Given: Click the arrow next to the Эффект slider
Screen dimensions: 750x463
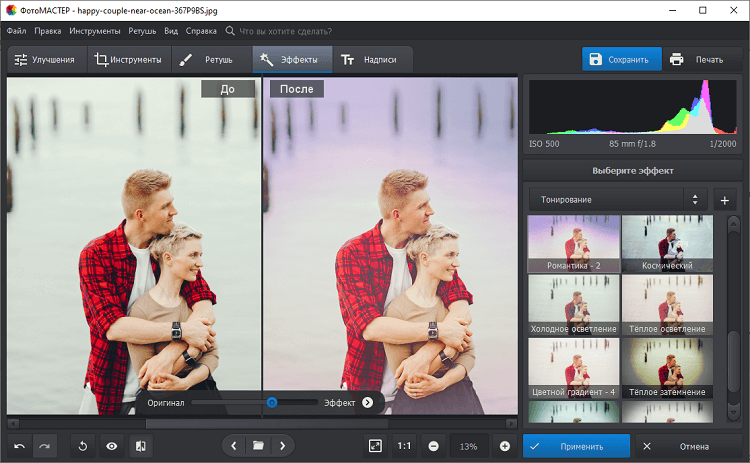Looking at the screenshot, I should pyautogui.click(x=367, y=402).
